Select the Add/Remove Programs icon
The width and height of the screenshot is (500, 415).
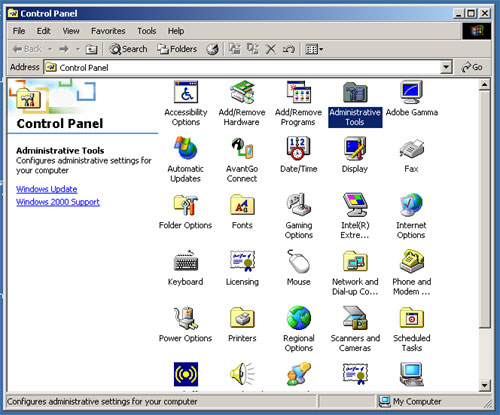point(299,92)
